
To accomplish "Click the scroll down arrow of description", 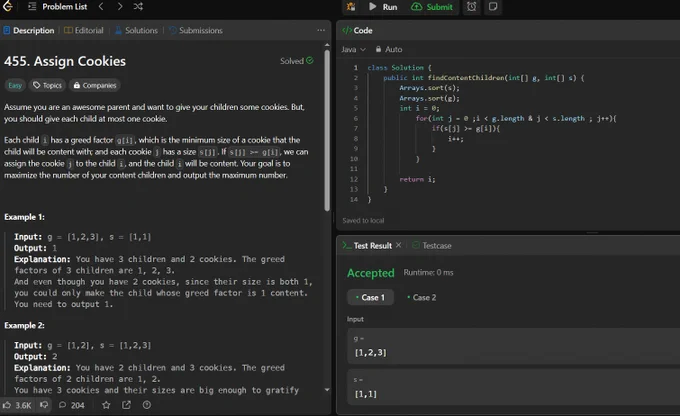I will point(327,390).
